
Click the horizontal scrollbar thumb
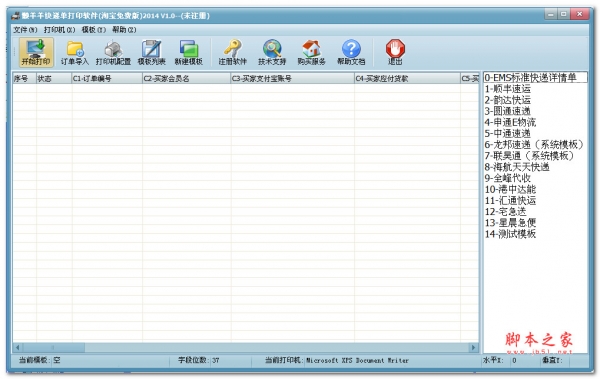tap(53, 348)
